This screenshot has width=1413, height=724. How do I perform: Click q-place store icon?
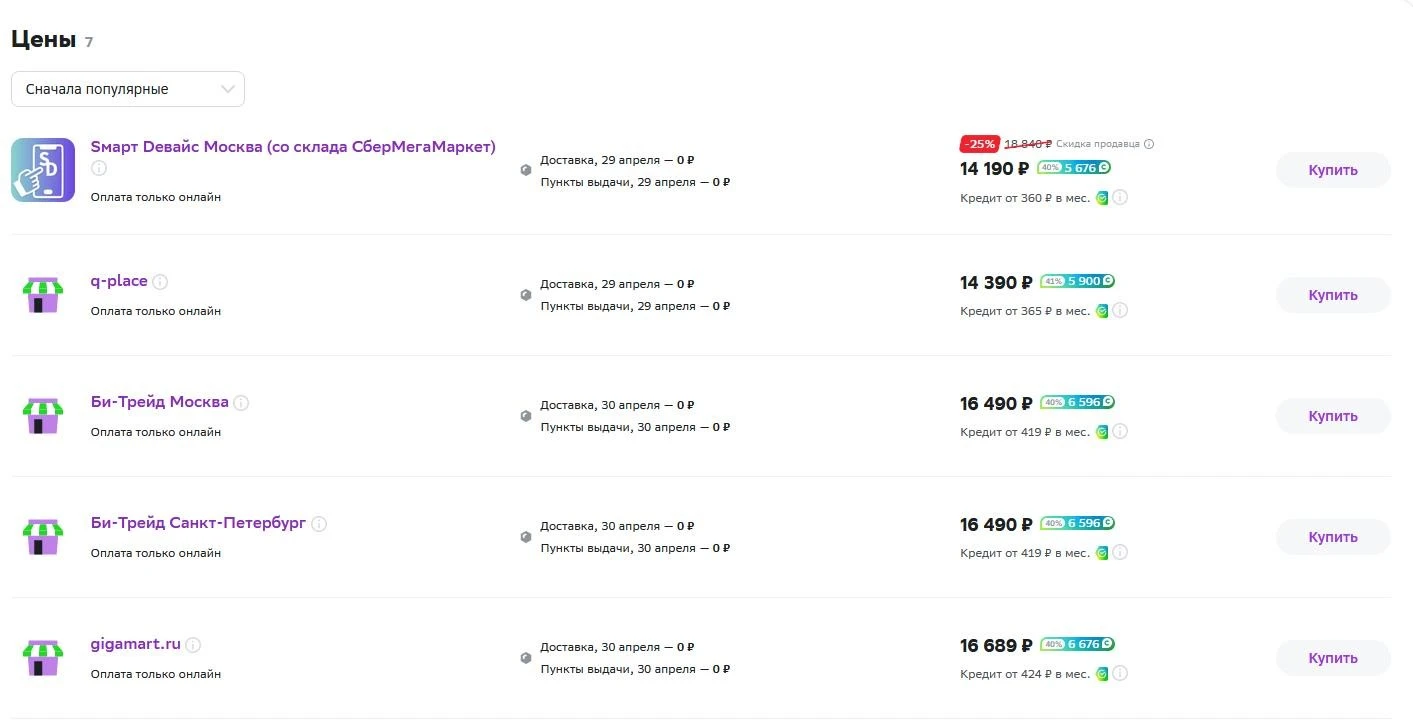(x=43, y=296)
